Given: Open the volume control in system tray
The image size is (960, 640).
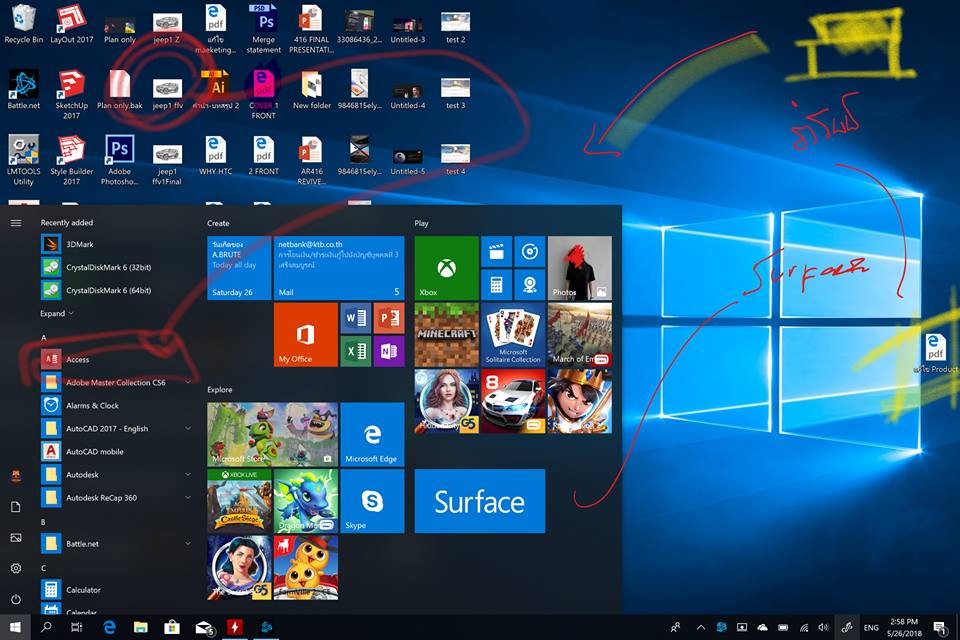Looking at the screenshot, I should [823, 627].
